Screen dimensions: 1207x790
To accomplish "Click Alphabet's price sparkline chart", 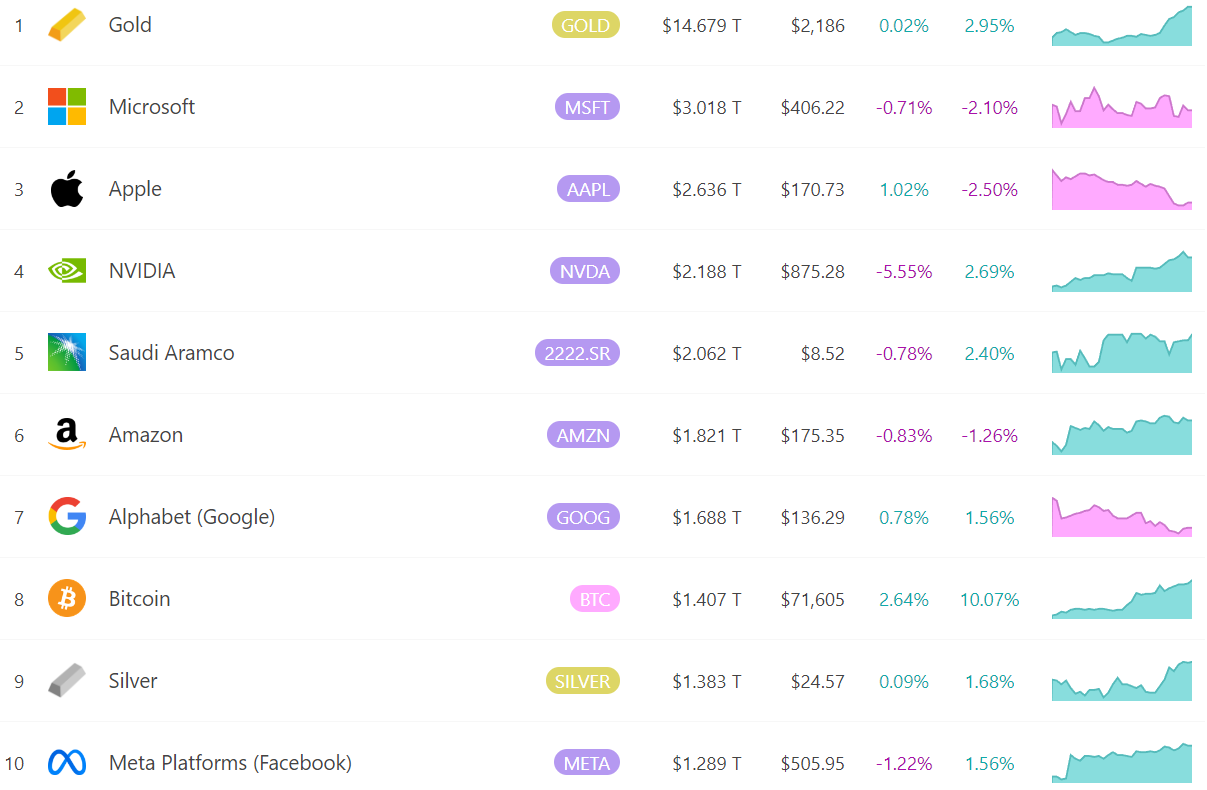I will pyautogui.click(x=1122, y=517).
